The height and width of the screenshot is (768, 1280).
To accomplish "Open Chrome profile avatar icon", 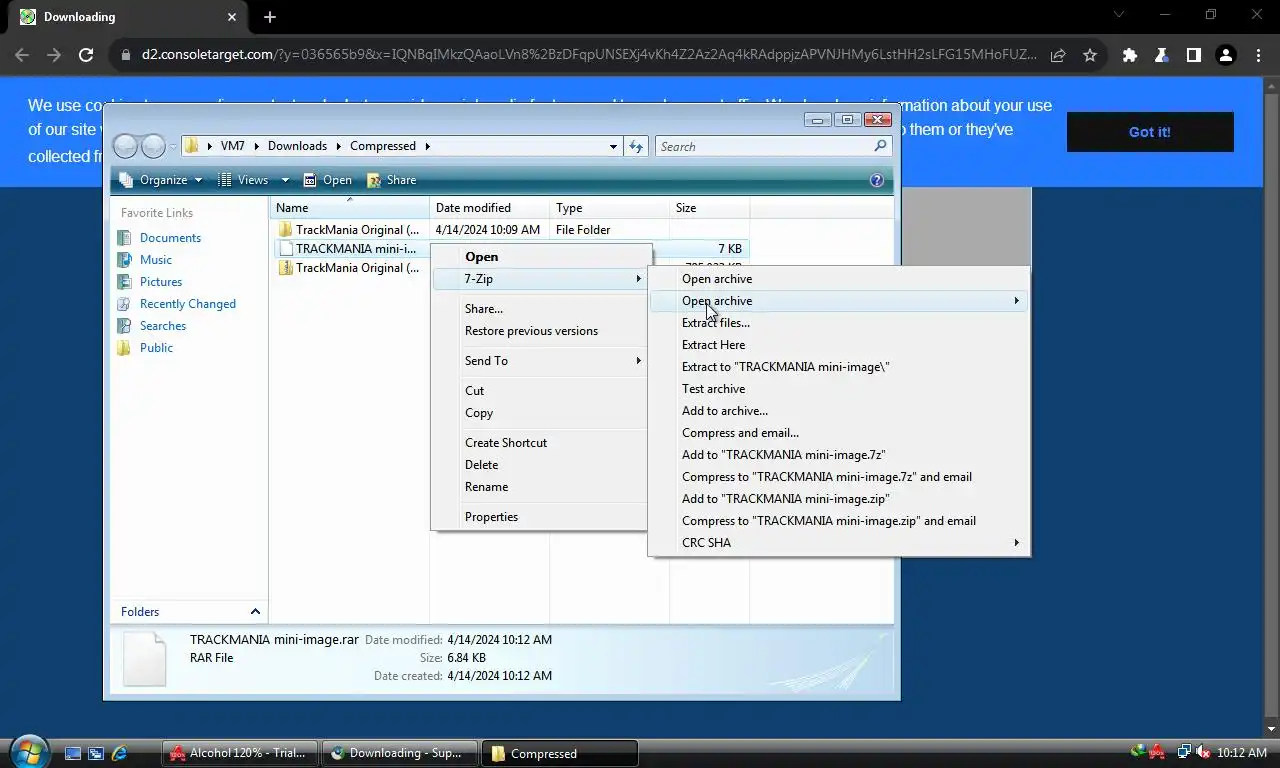I will click(x=1225, y=55).
